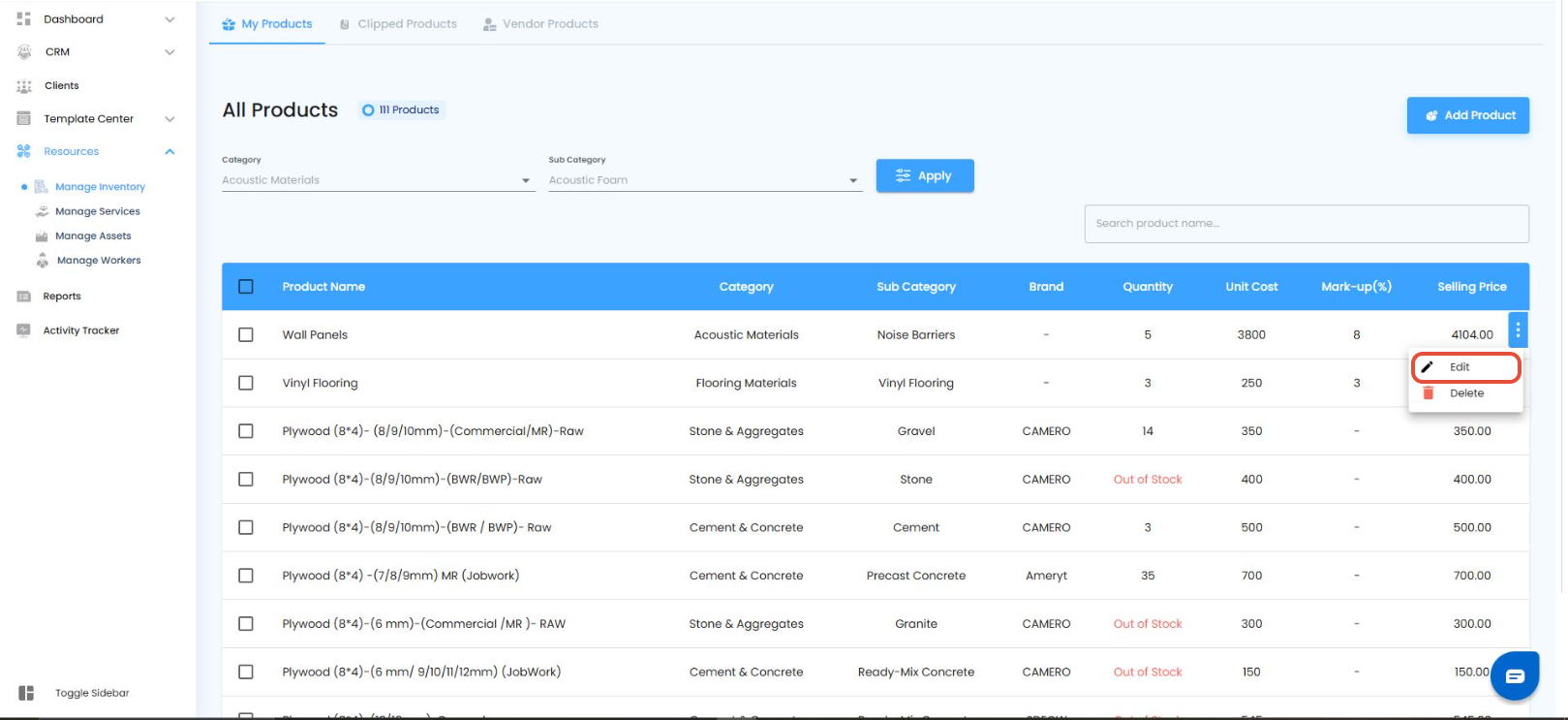Click the Activity Tracker sidebar icon
Screen dimensions: 1568x720
24,330
